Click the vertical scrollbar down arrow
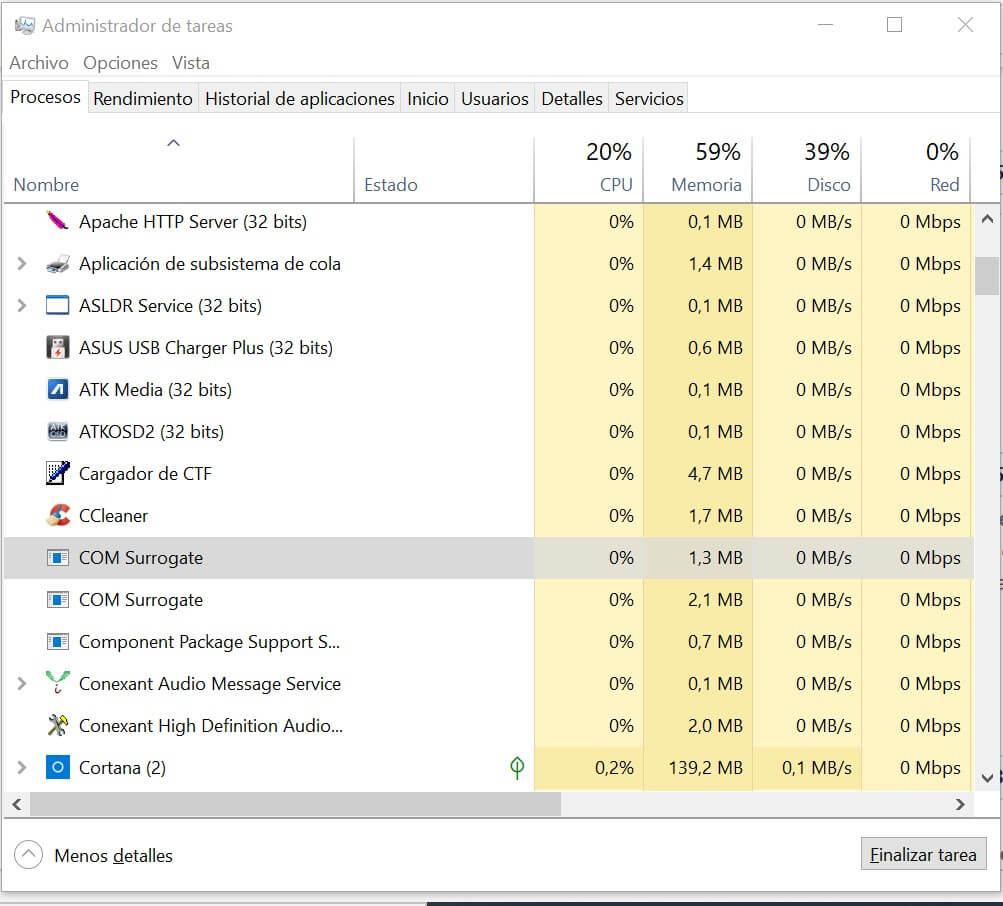The width and height of the screenshot is (1003, 906). pyautogui.click(x=987, y=778)
